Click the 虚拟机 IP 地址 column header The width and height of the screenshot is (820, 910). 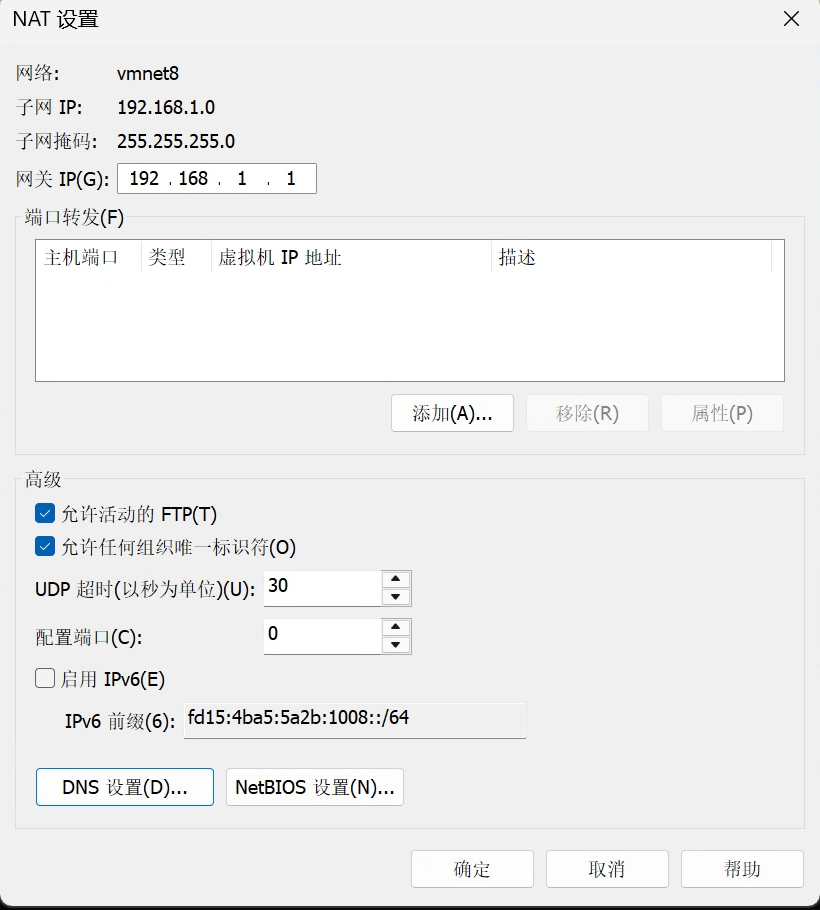[352, 257]
